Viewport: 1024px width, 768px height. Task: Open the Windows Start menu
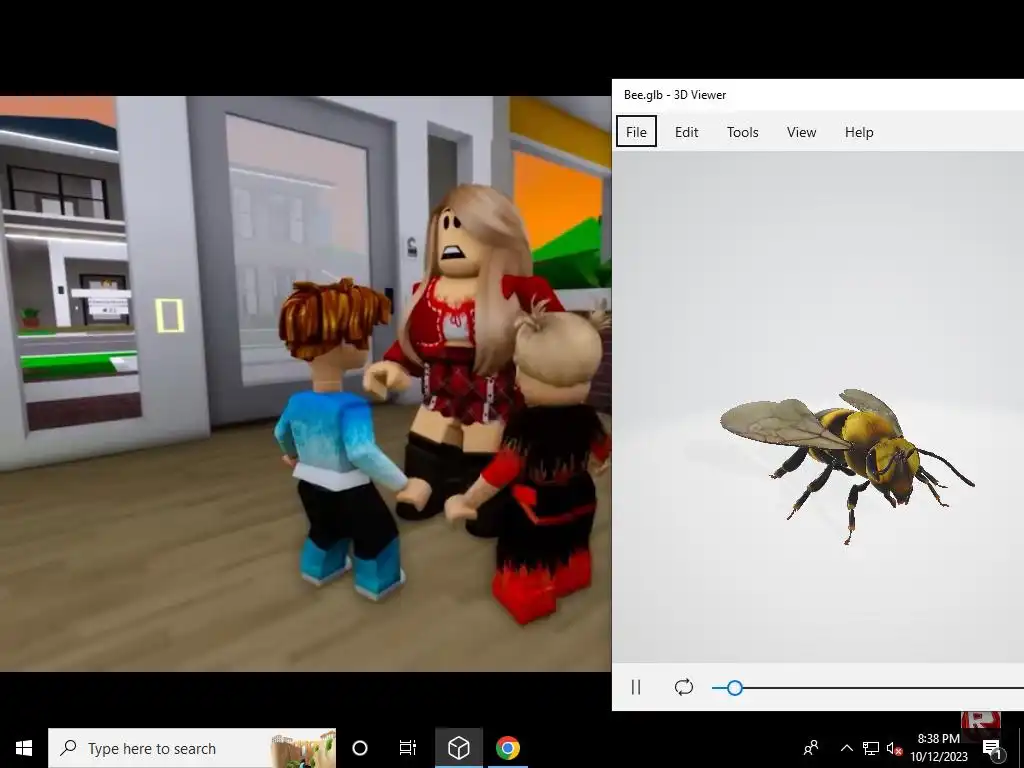point(24,748)
